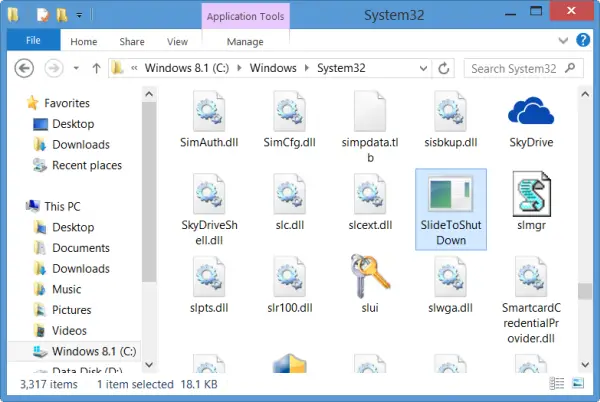Refresh the System32 folder view
The width and height of the screenshot is (600, 402).
coord(443,68)
